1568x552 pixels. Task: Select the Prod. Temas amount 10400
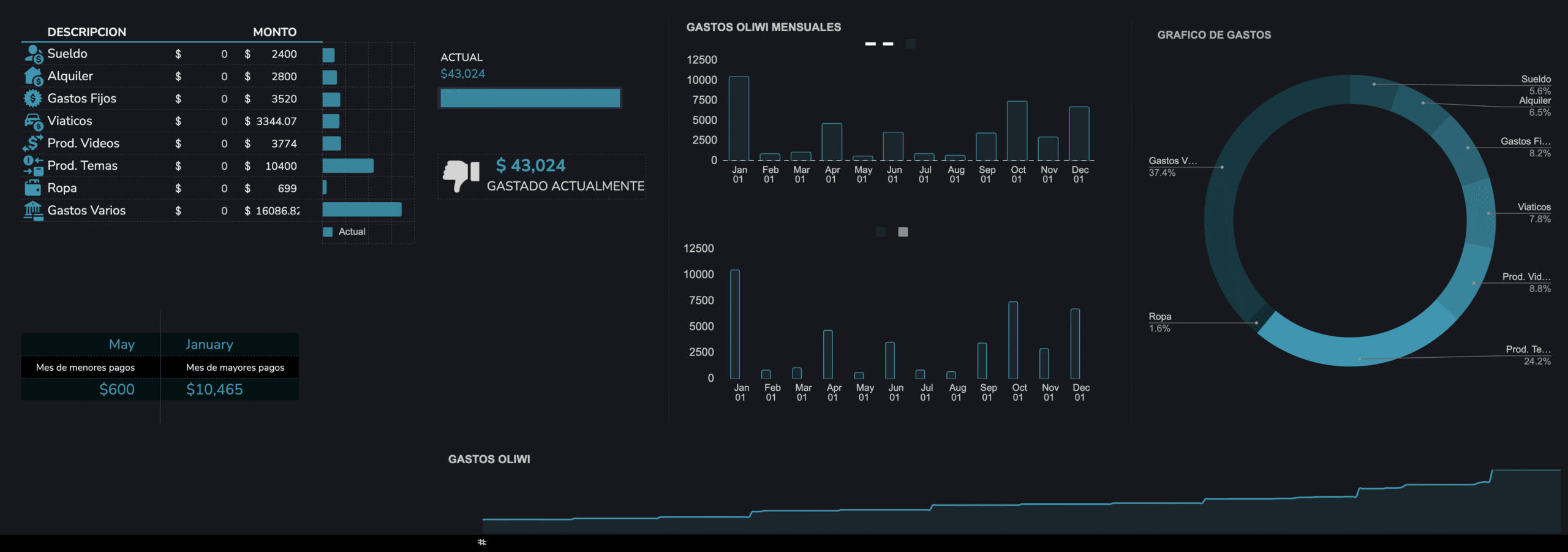pyautogui.click(x=281, y=166)
